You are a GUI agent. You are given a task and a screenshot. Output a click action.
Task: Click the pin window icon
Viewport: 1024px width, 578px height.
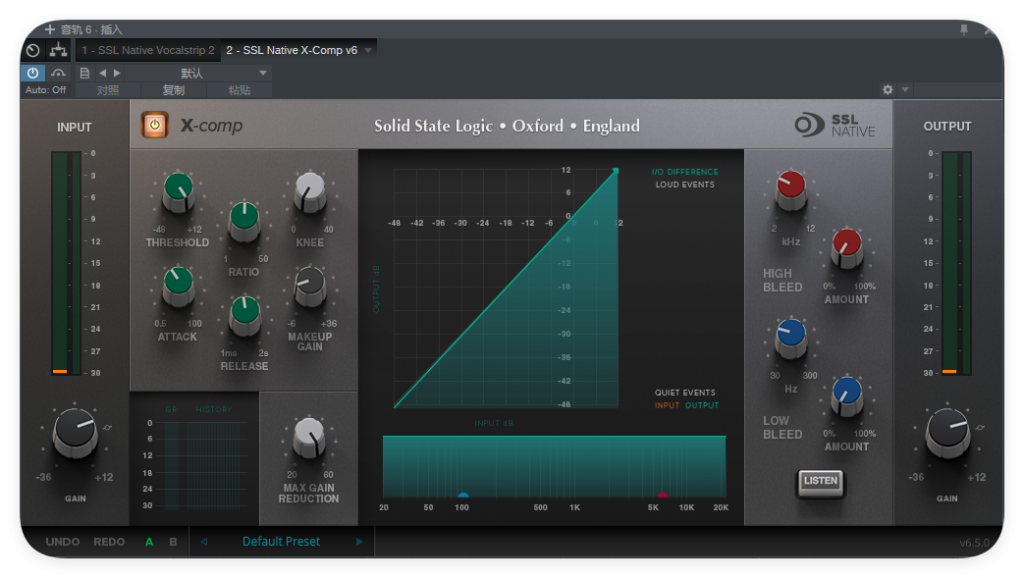[x=964, y=29]
